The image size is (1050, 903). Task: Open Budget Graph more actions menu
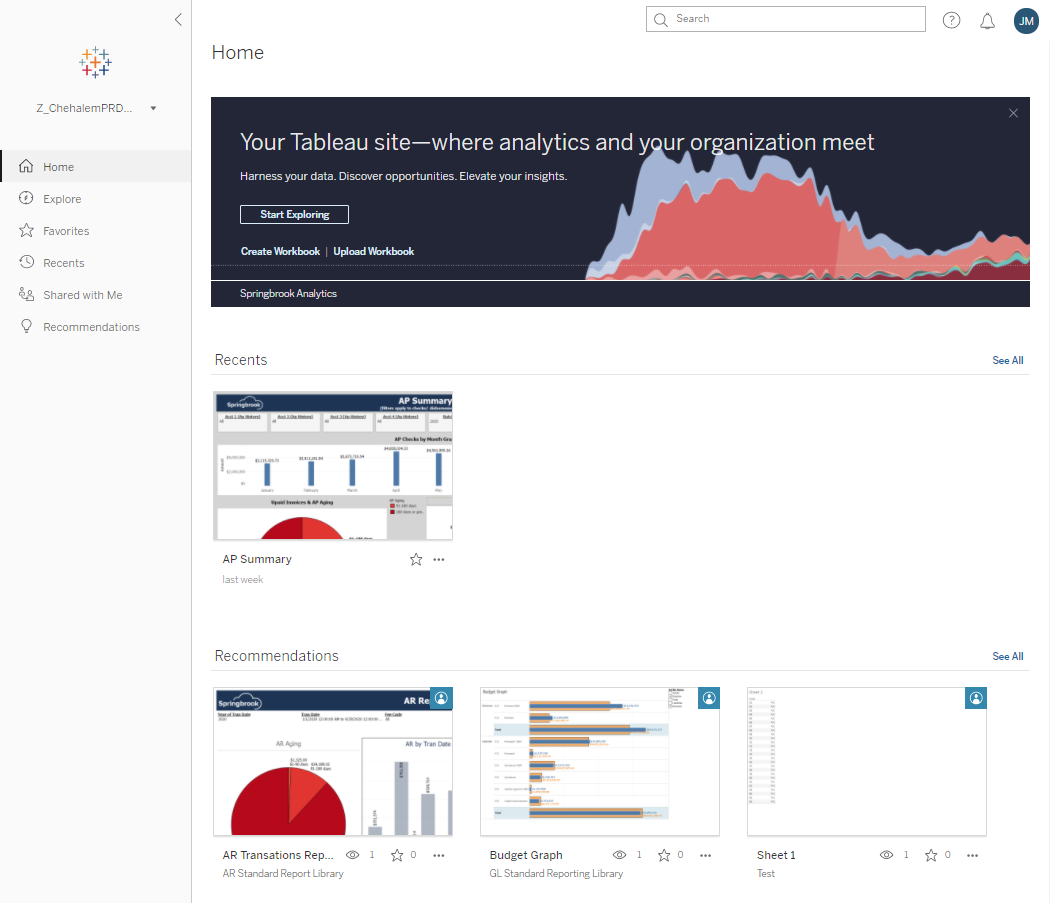[x=705, y=855]
